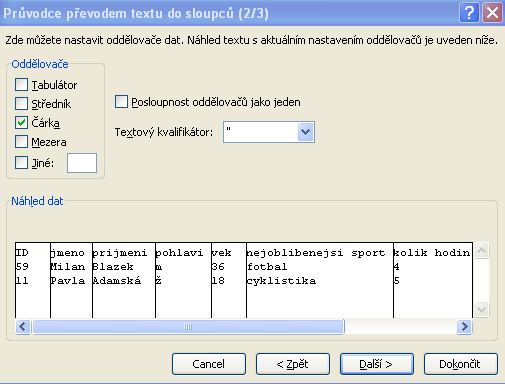The height and width of the screenshot is (384, 505).
Task: Enable the Středník delimiter checkbox
Action: pos(21,104)
